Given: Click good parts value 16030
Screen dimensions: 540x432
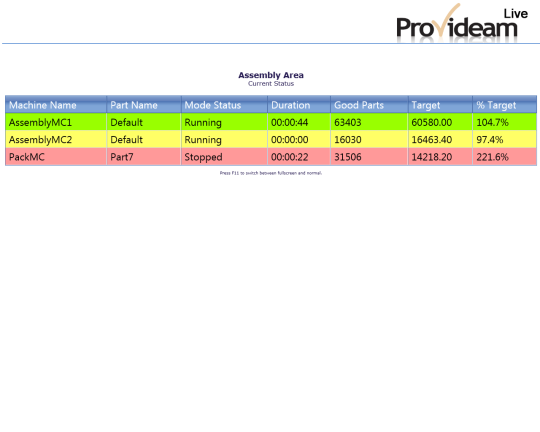Looking at the screenshot, I should 369,140.
